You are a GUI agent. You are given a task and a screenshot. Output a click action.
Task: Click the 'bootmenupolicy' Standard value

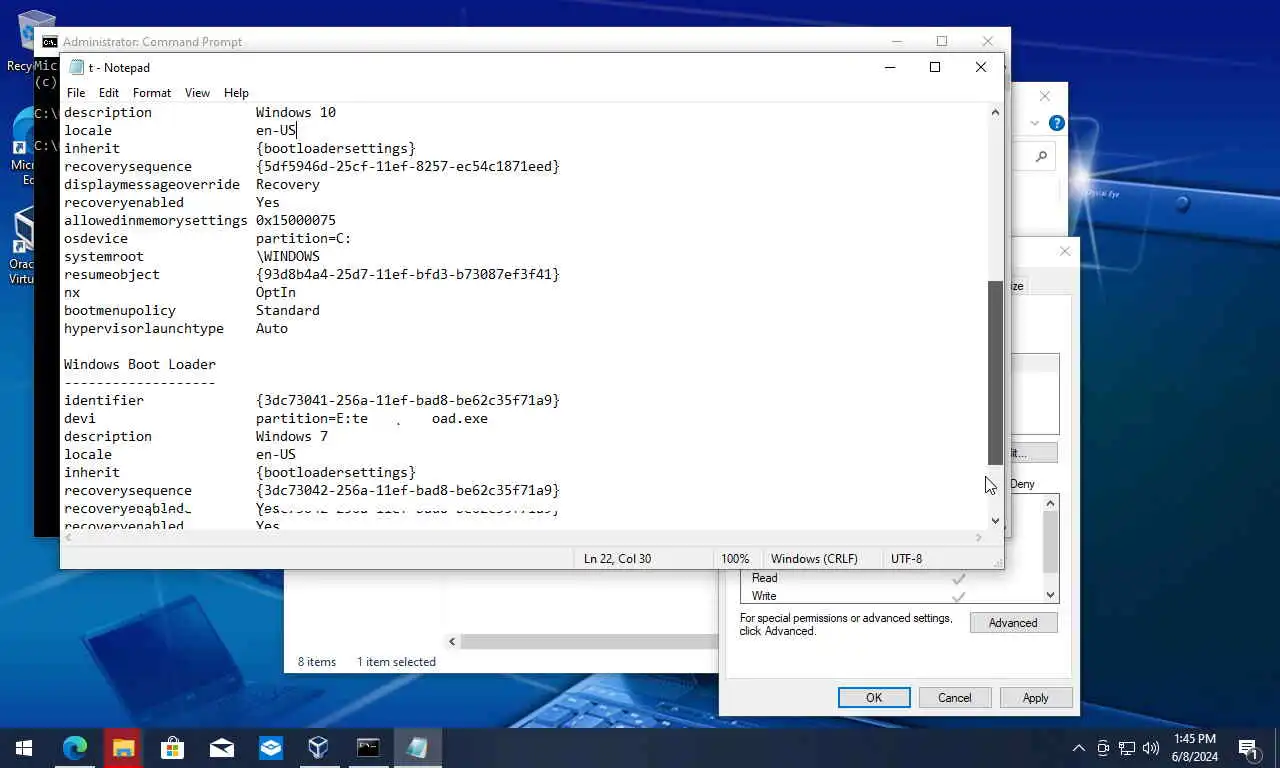pos(288,310)
